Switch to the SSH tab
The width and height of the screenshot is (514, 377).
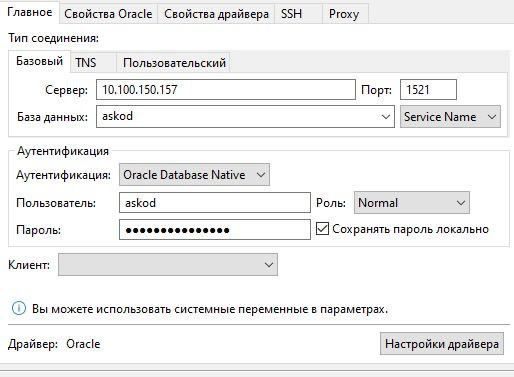(298, 14)
